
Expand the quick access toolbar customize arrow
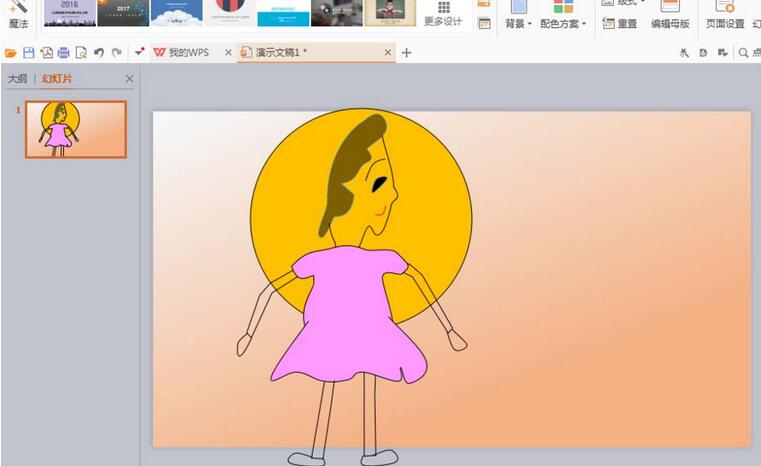(137, 53)
